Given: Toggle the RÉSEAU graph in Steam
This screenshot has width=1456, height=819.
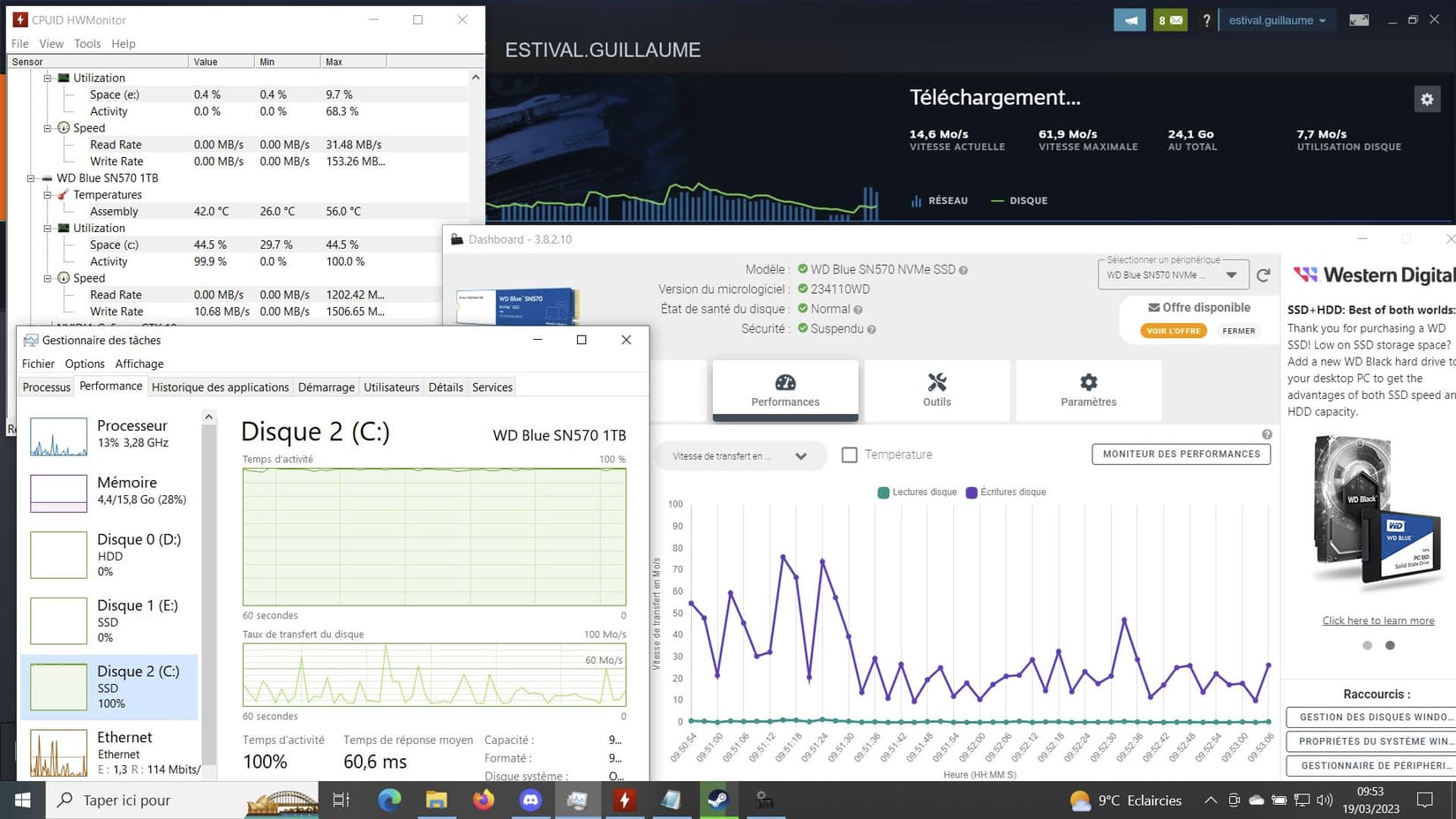Looking at the screenshot, I should (939, 200).
